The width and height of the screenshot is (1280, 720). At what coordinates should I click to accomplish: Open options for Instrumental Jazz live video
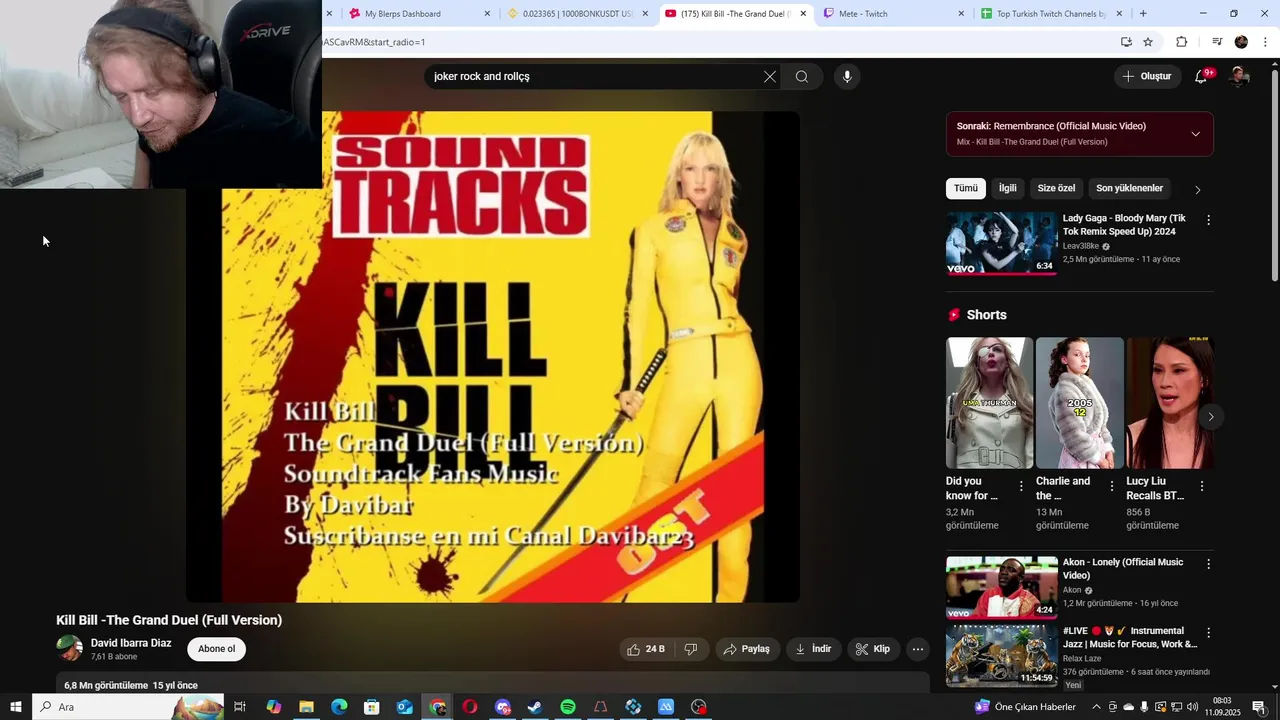[1208, 633]
